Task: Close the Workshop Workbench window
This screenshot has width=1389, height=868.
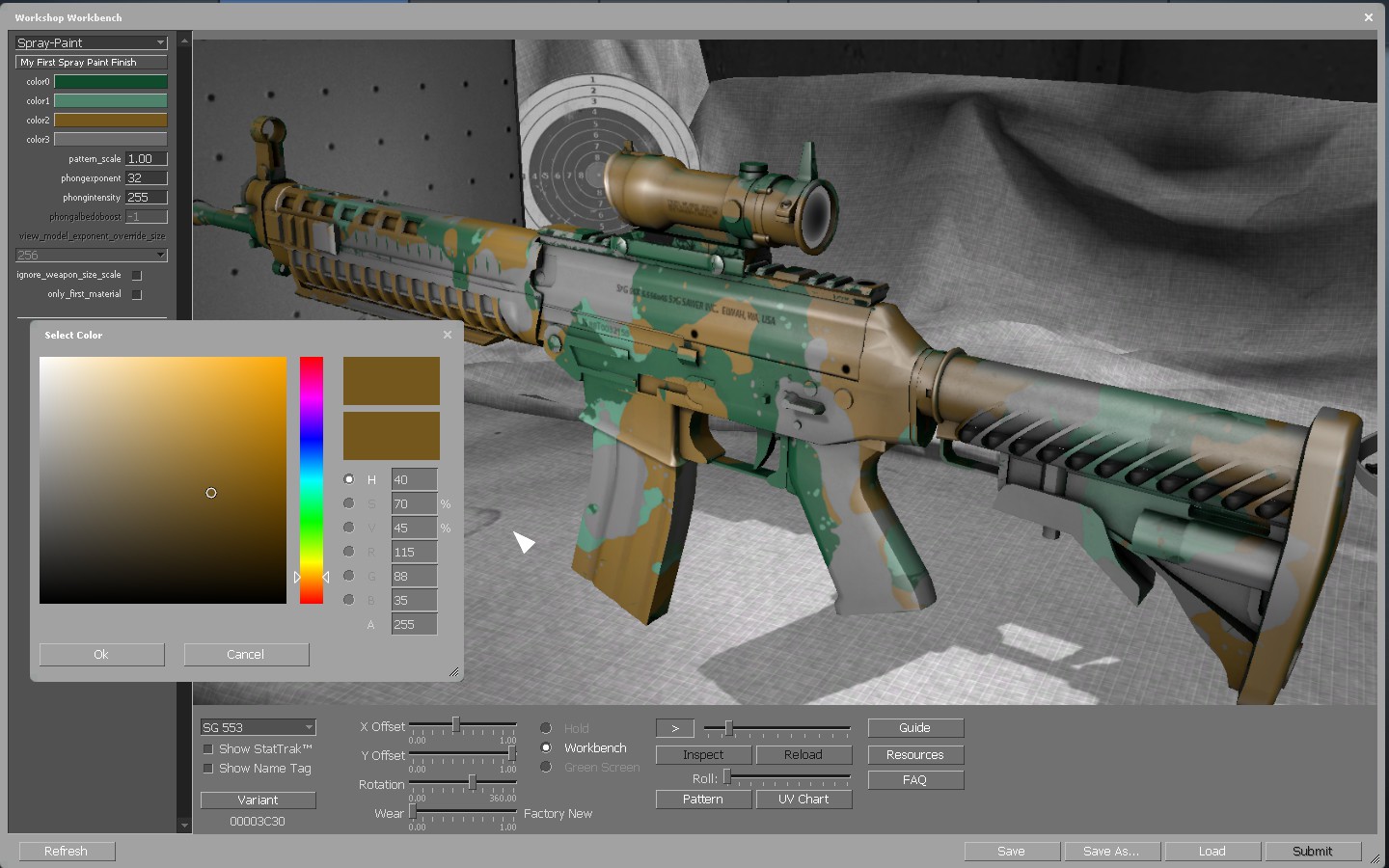Action: tap(1368, 17)
